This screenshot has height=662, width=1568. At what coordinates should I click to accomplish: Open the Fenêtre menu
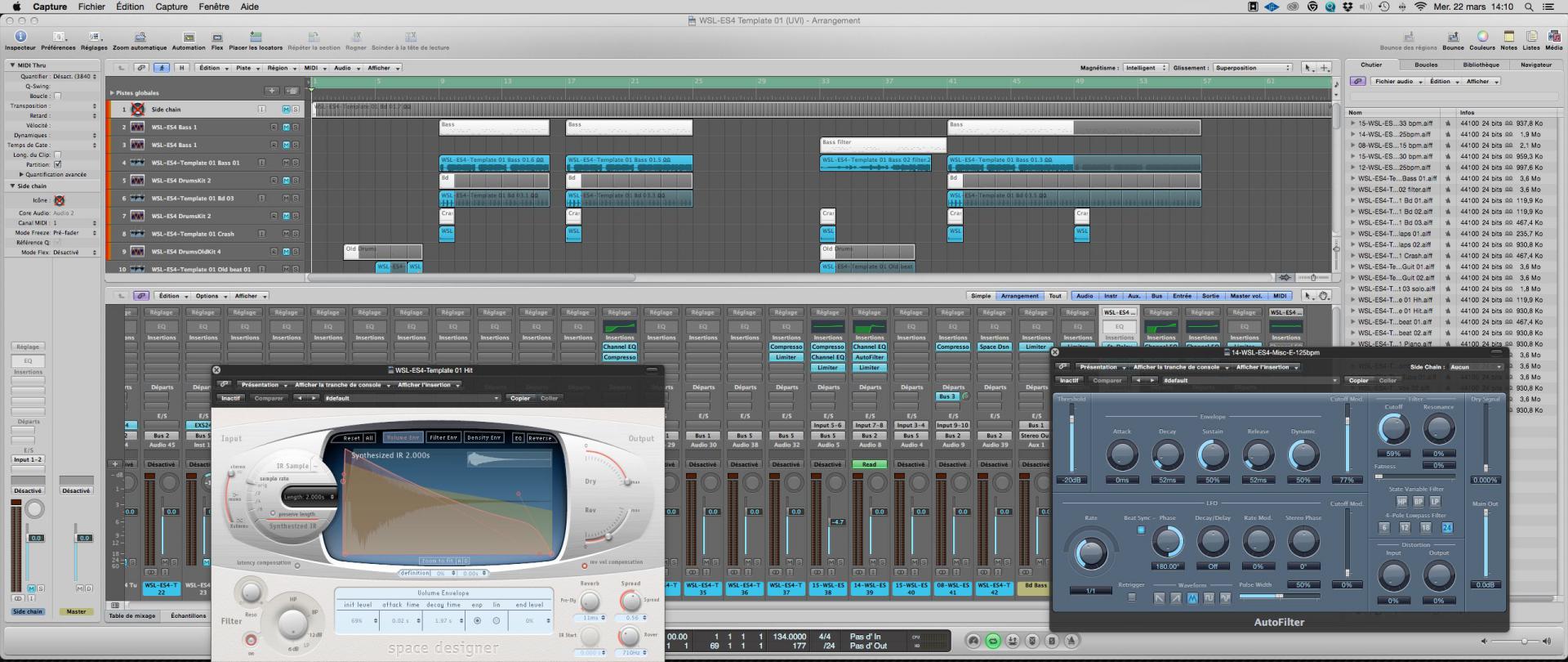pos(214,7)
